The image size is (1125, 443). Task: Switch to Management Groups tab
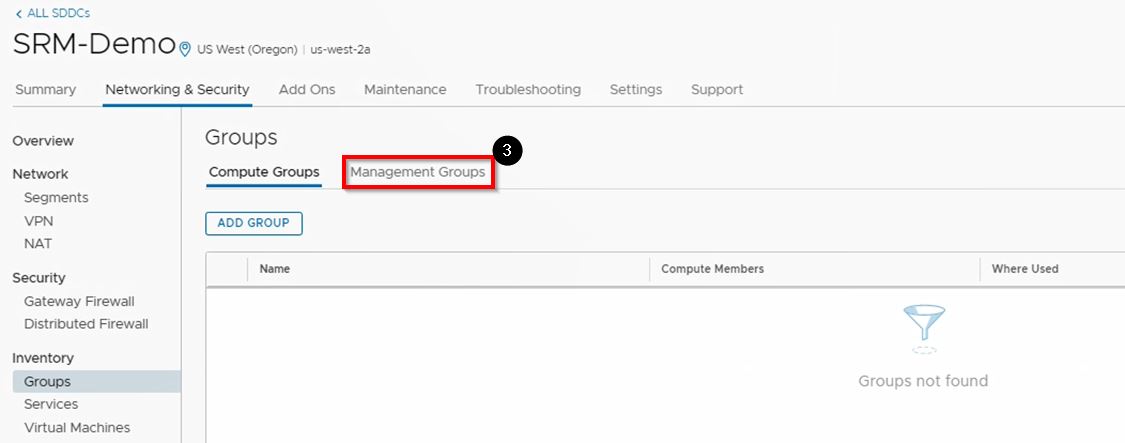click(417, 172)
